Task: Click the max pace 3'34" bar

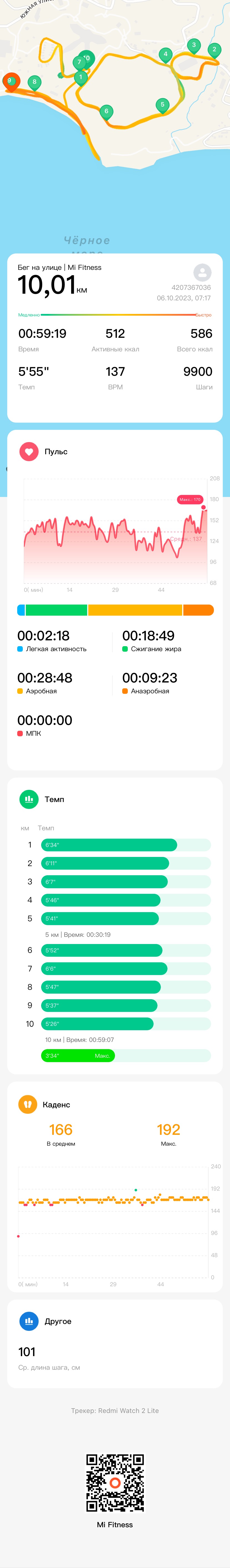Action: tap(77, 1056)
